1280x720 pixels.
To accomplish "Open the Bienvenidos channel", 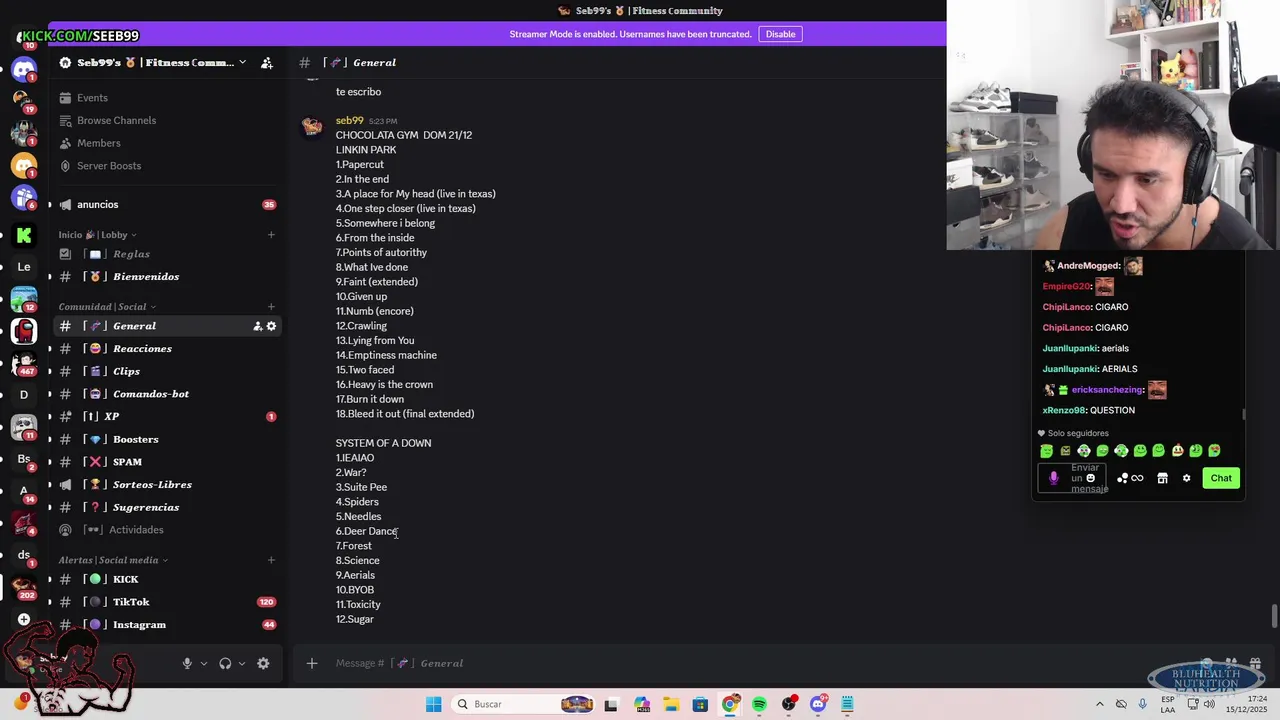I will [x=167, y=276].
